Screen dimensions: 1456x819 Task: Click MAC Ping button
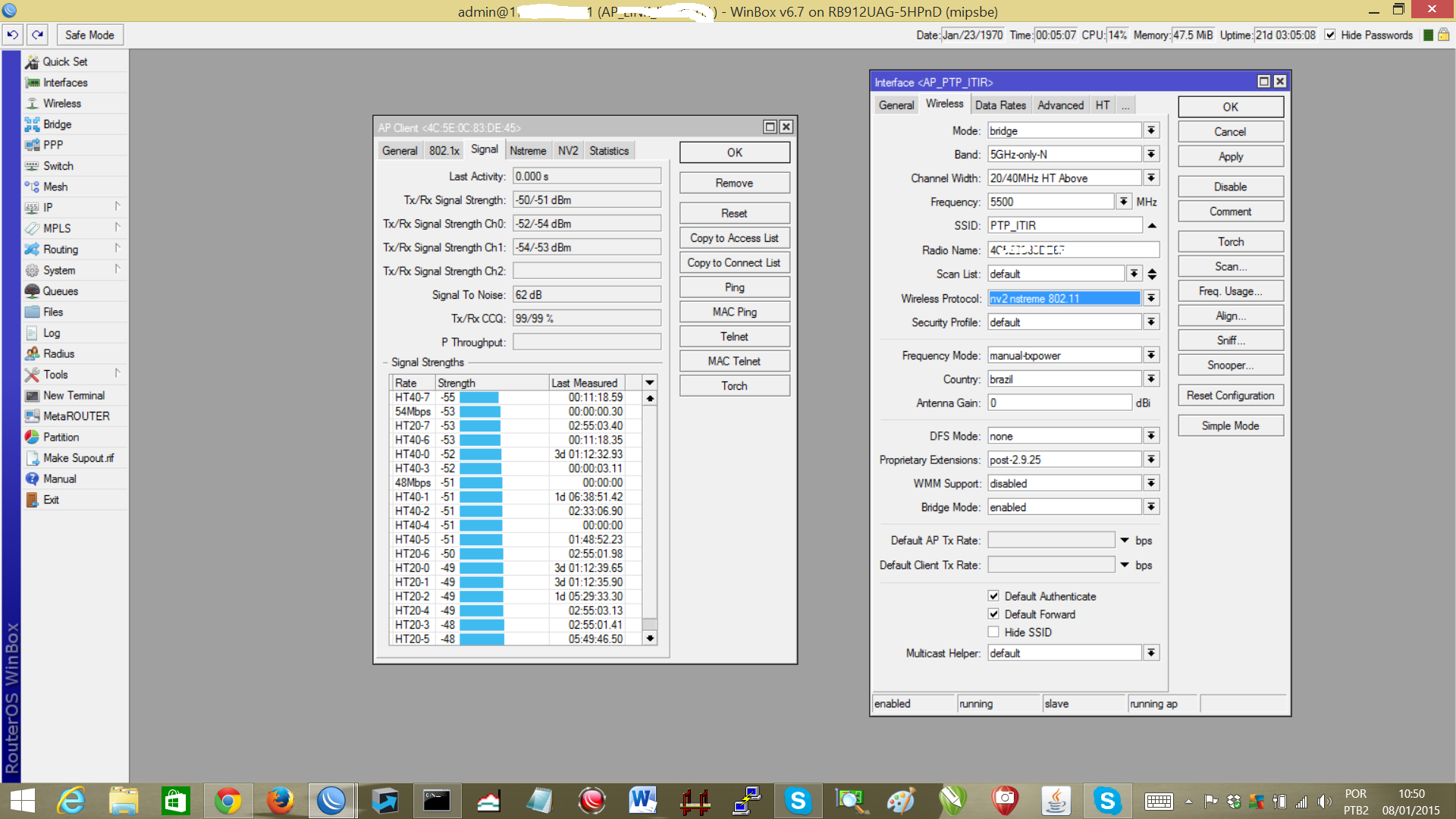[734, 312]
